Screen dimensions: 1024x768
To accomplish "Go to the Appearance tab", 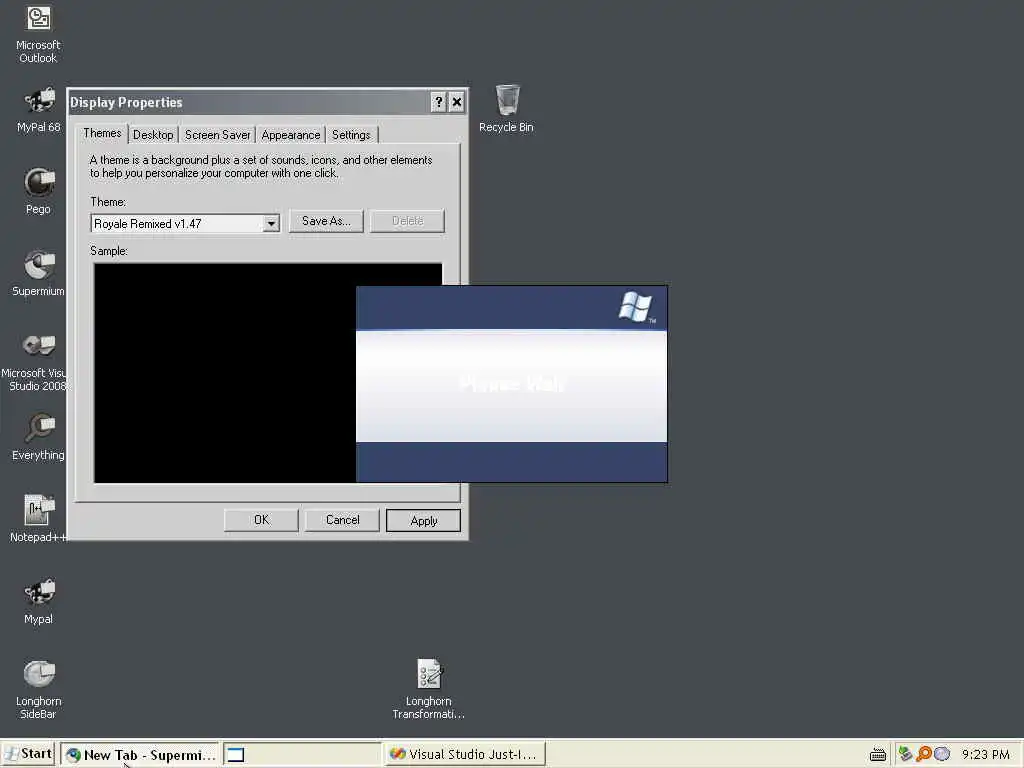I will point(291,135).
